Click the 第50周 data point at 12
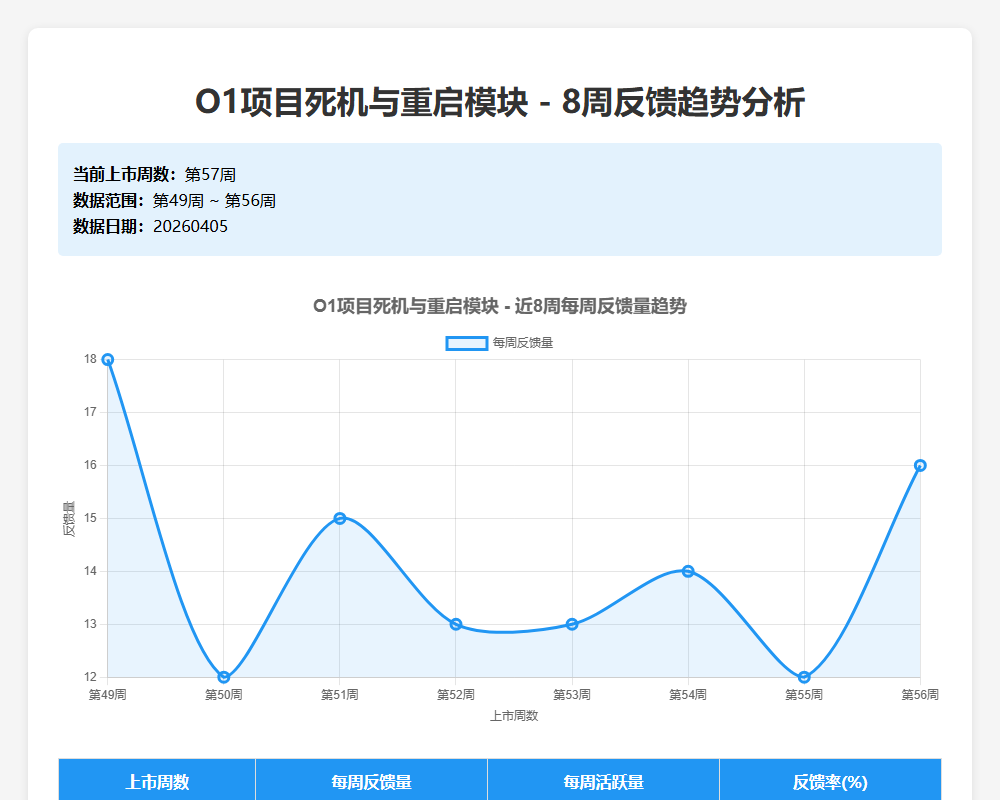Viewport: 1000px width, 800px height. pos(224,677)
